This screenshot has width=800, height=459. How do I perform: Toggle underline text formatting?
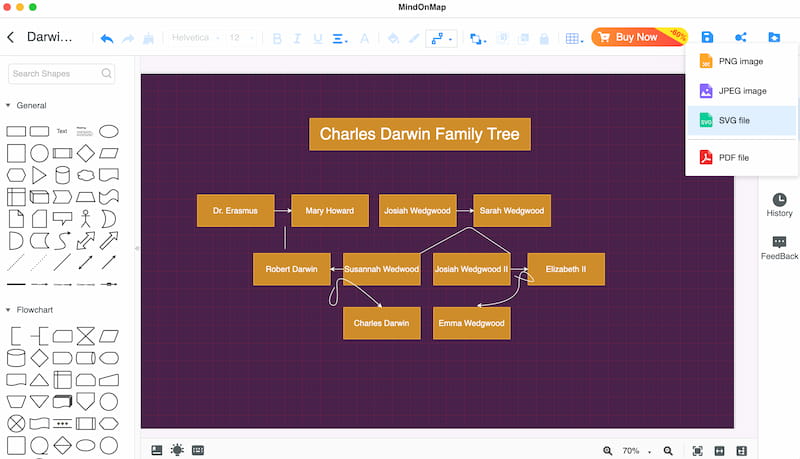[318, 38]
